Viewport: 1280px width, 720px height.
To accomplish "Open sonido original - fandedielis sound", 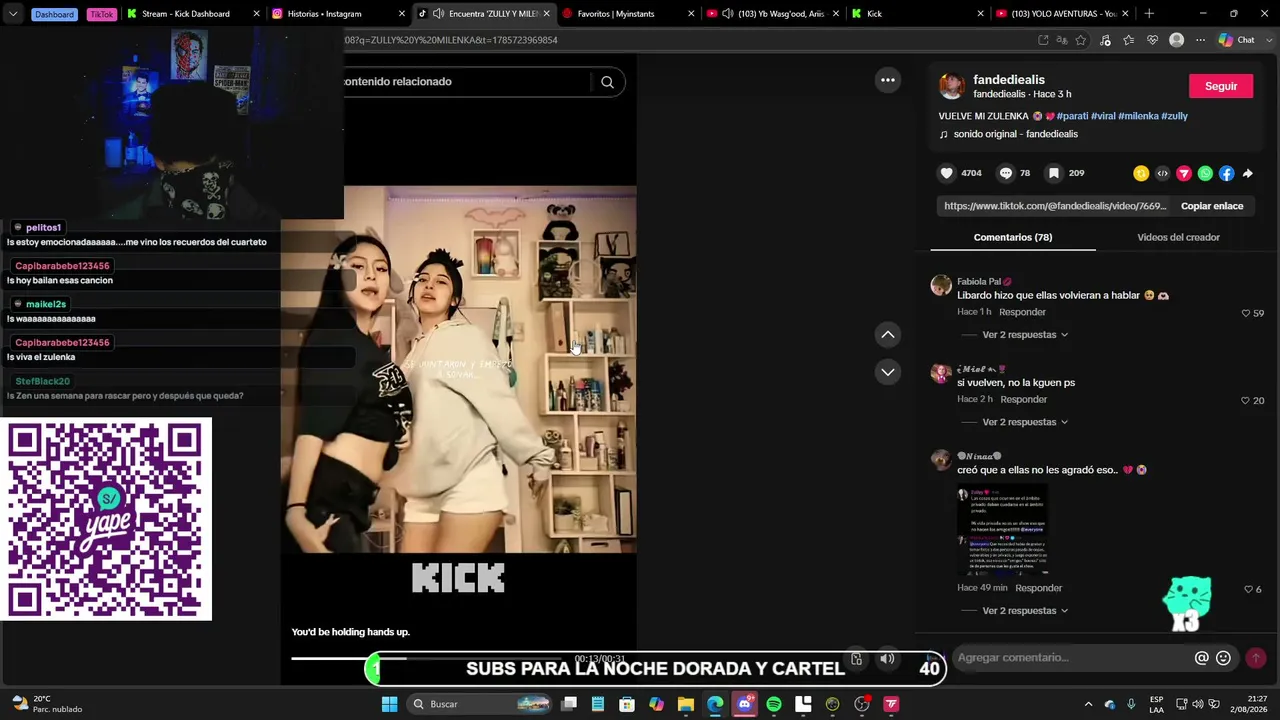I will click(x=1015, y=134).
